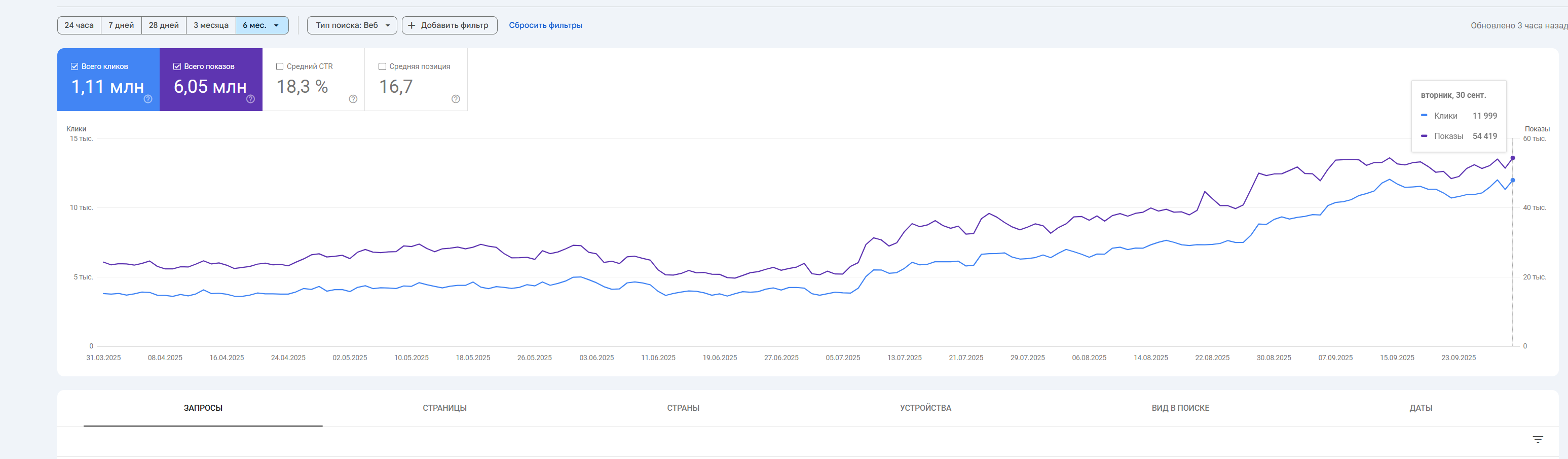This screenshot has width=1568, height=459.
Task: Click Сбросить фильтры link
Action: click(545, 25)
